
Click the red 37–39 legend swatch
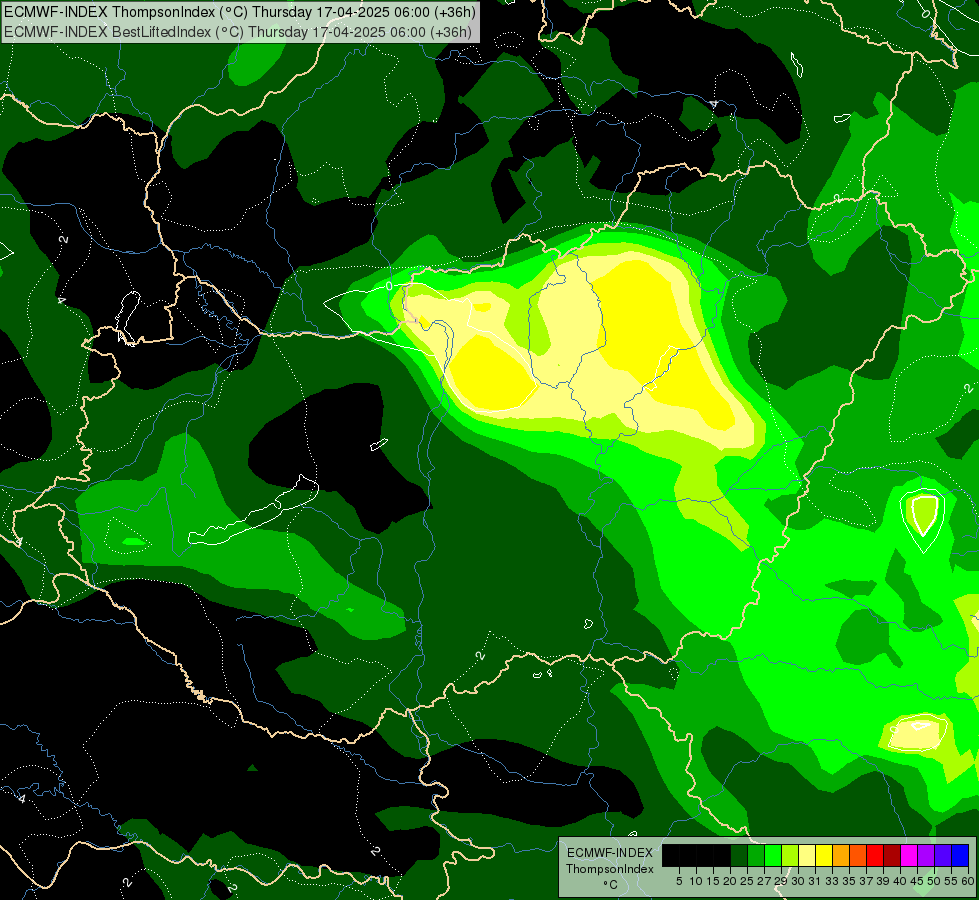pyautogui.click(x=875, y=855)
